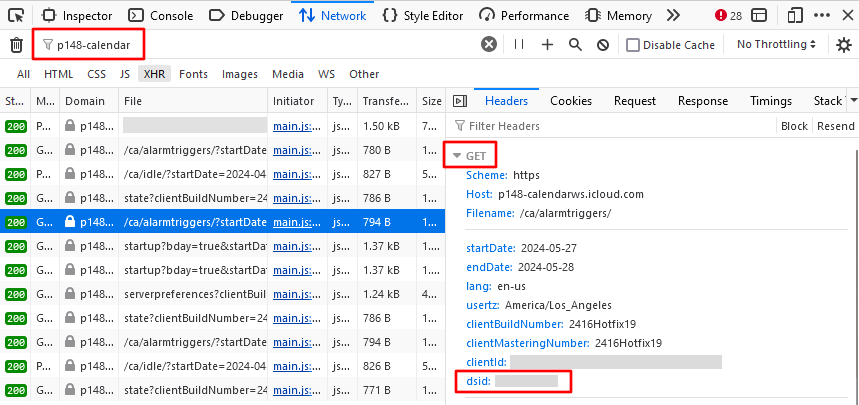Select the 827 B /ca/idle request
The height and width of the screenshot is (405, 859).
pos(222,174)
